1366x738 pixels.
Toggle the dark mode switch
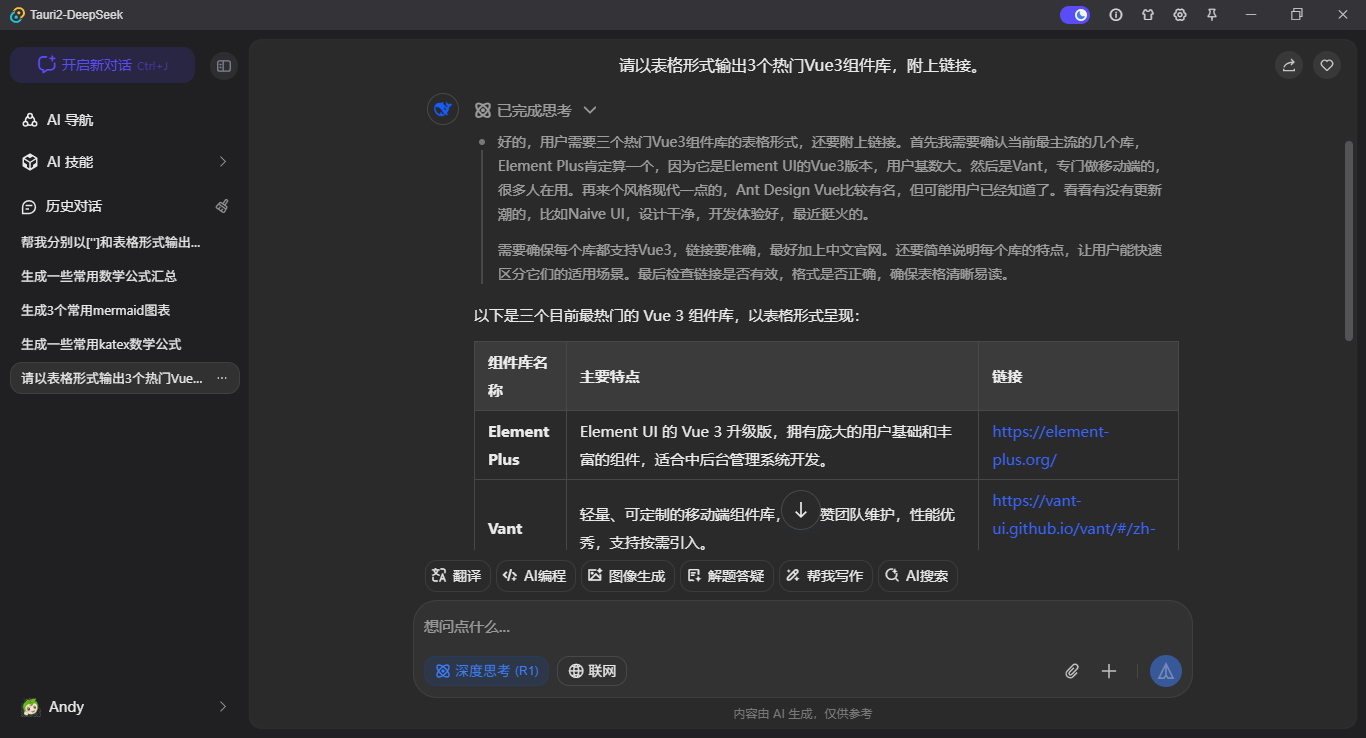point(1074,15)
